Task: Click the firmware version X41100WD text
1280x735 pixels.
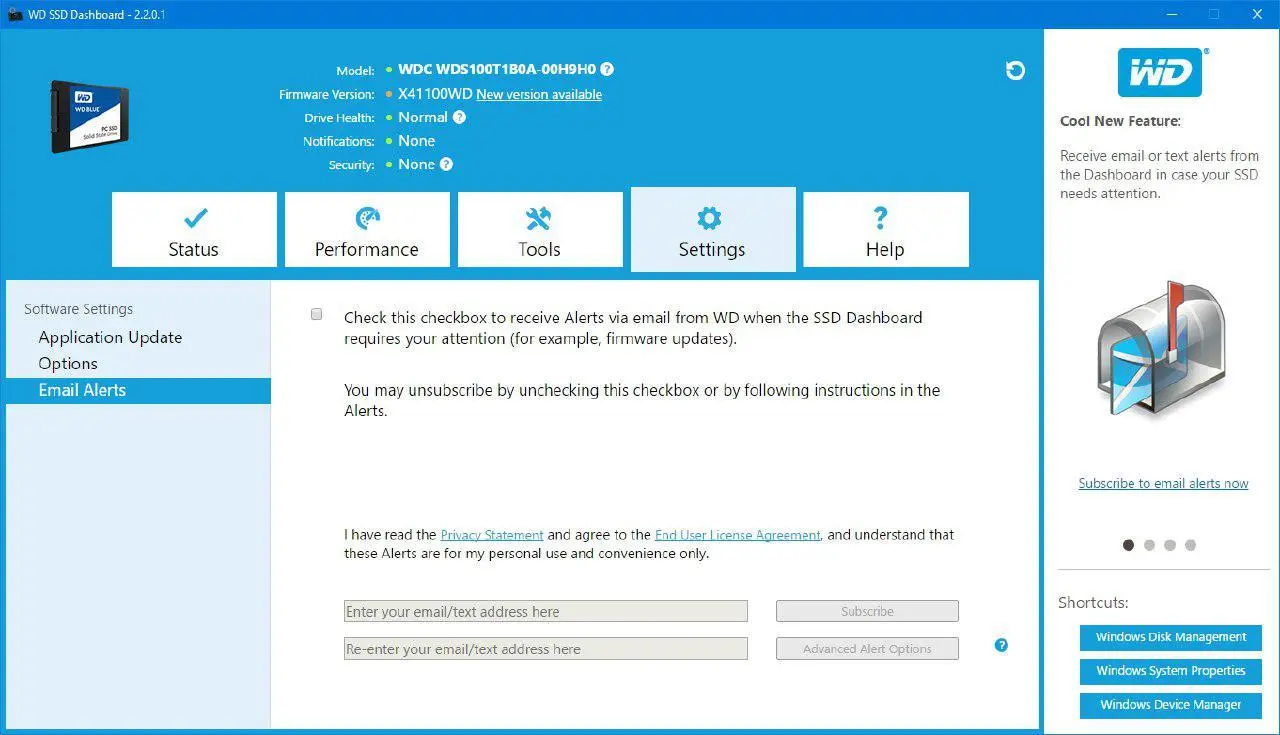Action: point(435,94)
